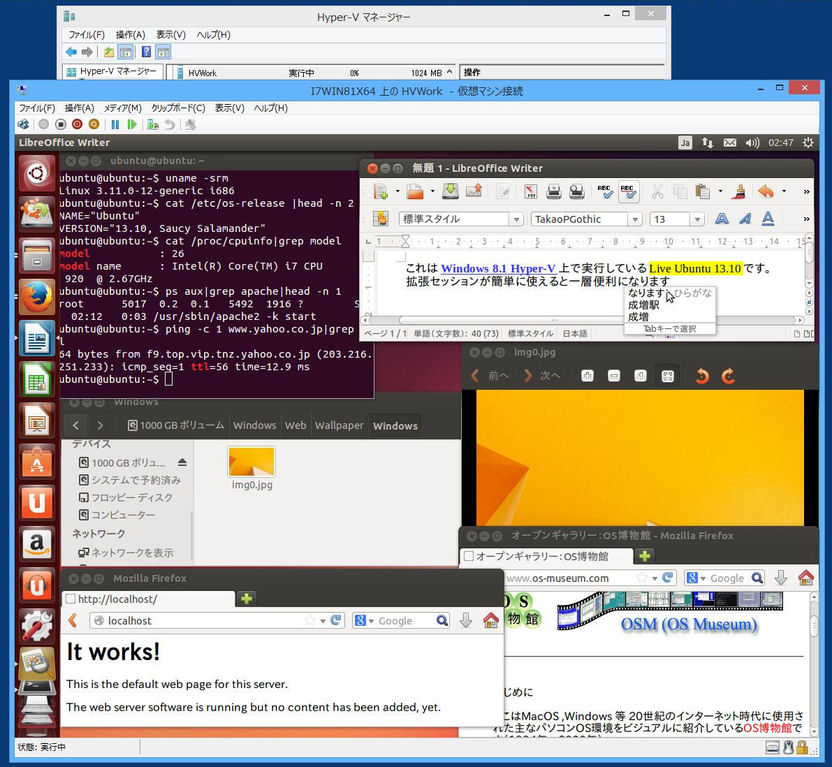Activate the Clone Formatting paintbrush
The width and height of the screenshot is (832, 767).
740,192
